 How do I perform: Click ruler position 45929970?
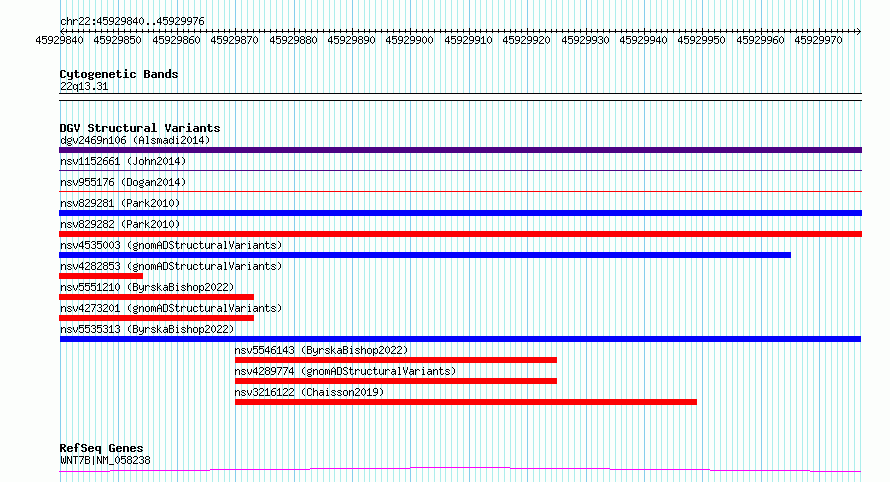click(818, 40)
